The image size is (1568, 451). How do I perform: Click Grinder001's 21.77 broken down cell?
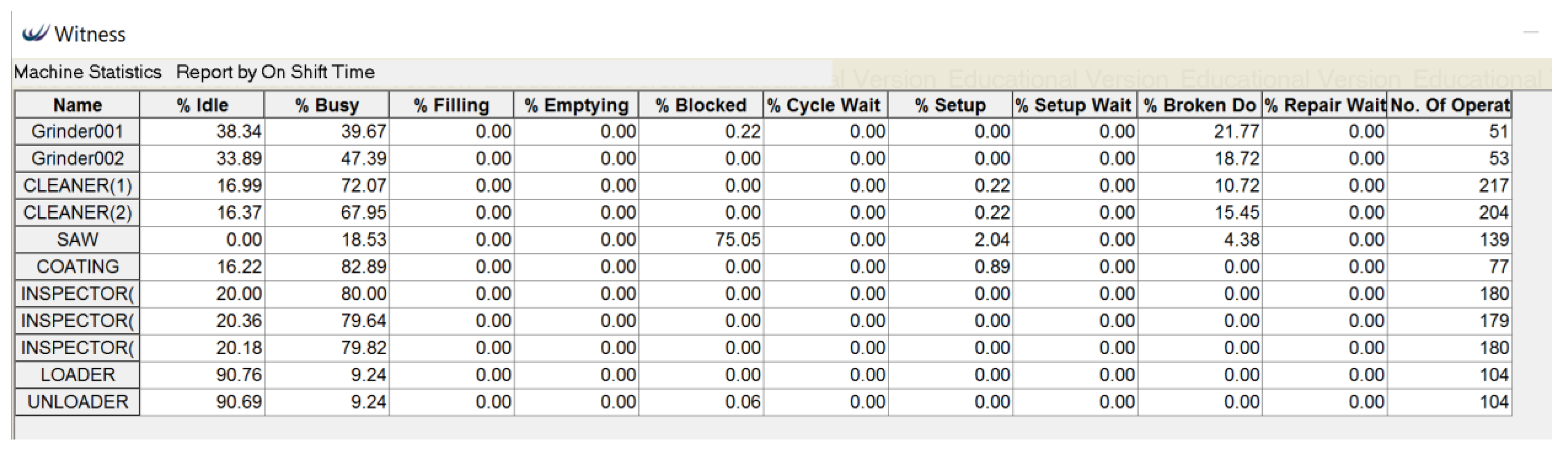1200,132
